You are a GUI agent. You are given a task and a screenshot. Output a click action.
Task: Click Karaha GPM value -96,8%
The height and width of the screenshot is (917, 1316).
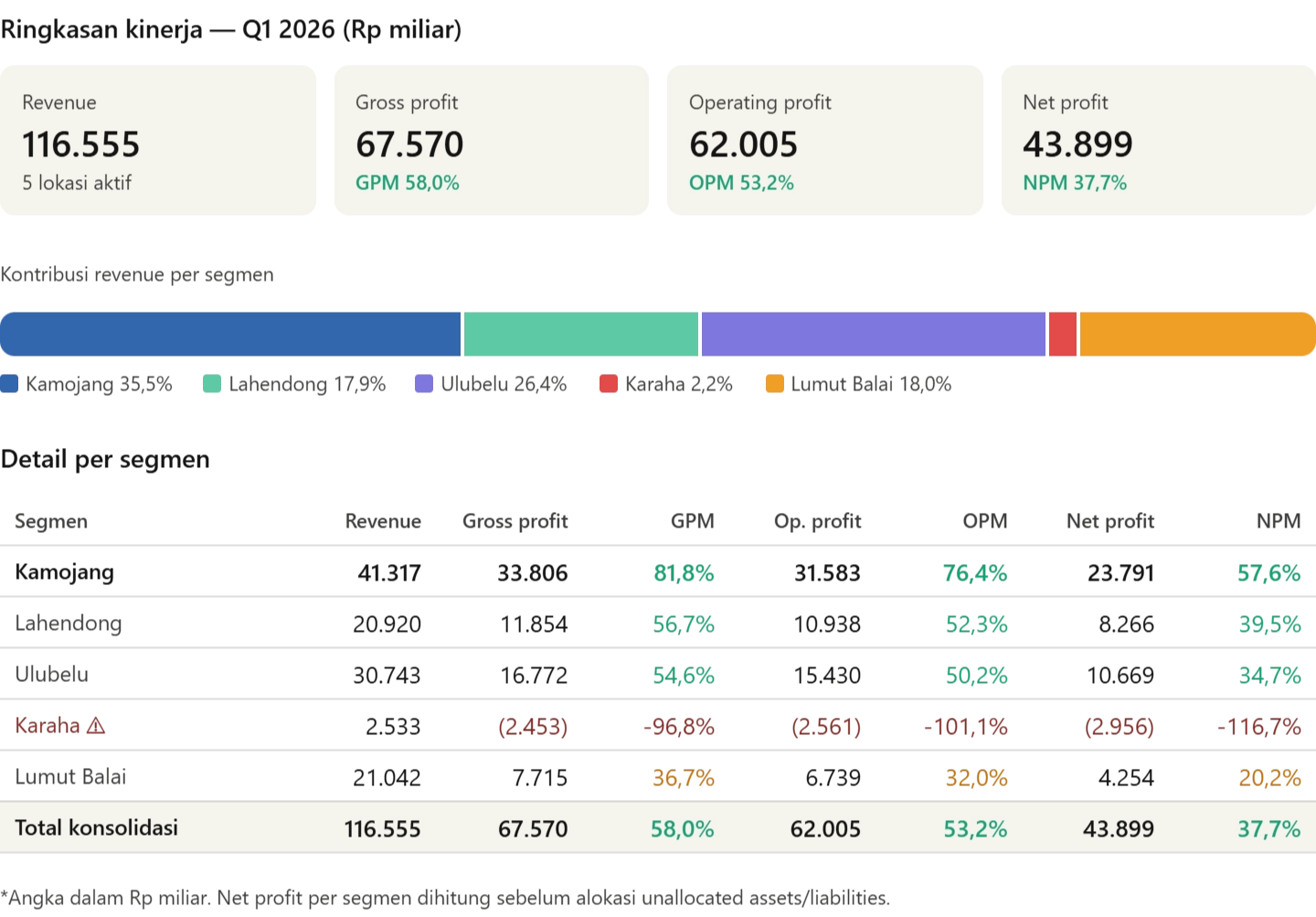point(679,727)
